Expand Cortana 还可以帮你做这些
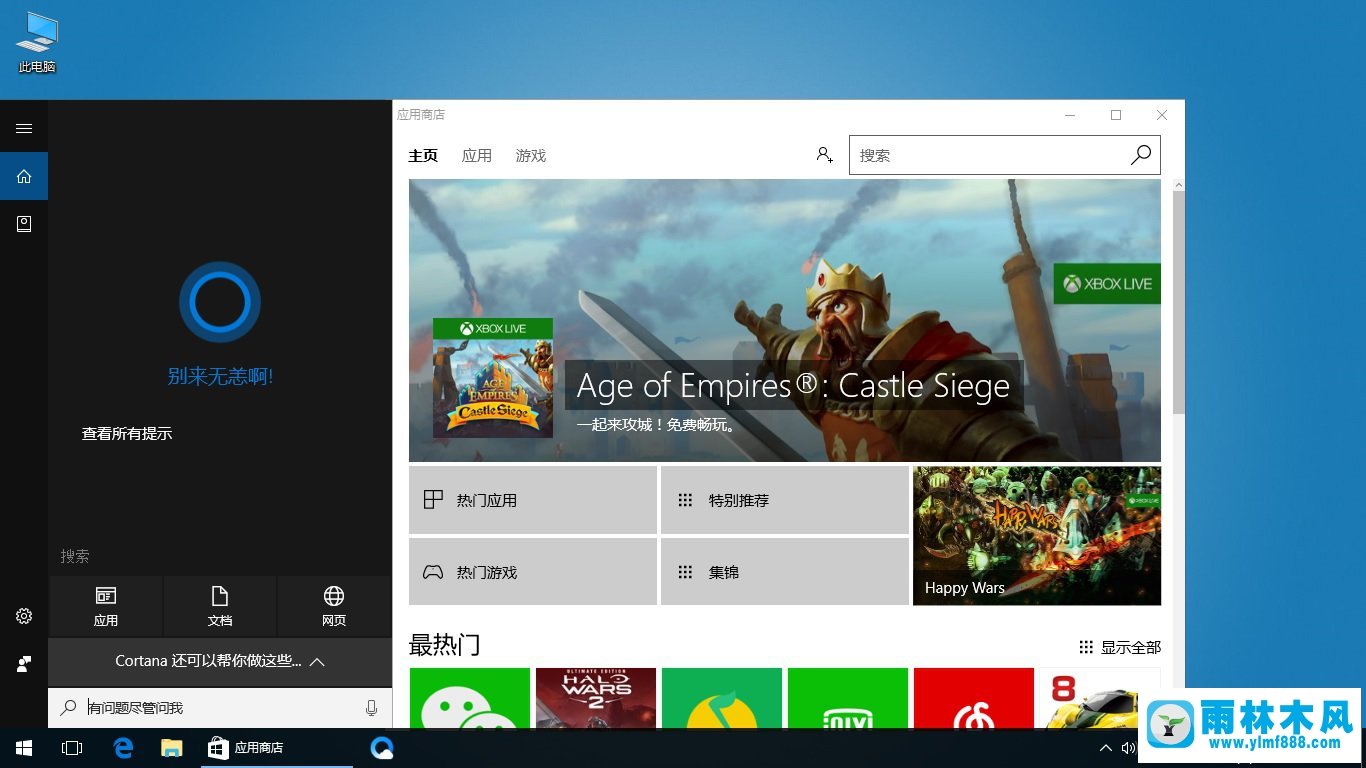1366x768 pixels. pos(220,661)
